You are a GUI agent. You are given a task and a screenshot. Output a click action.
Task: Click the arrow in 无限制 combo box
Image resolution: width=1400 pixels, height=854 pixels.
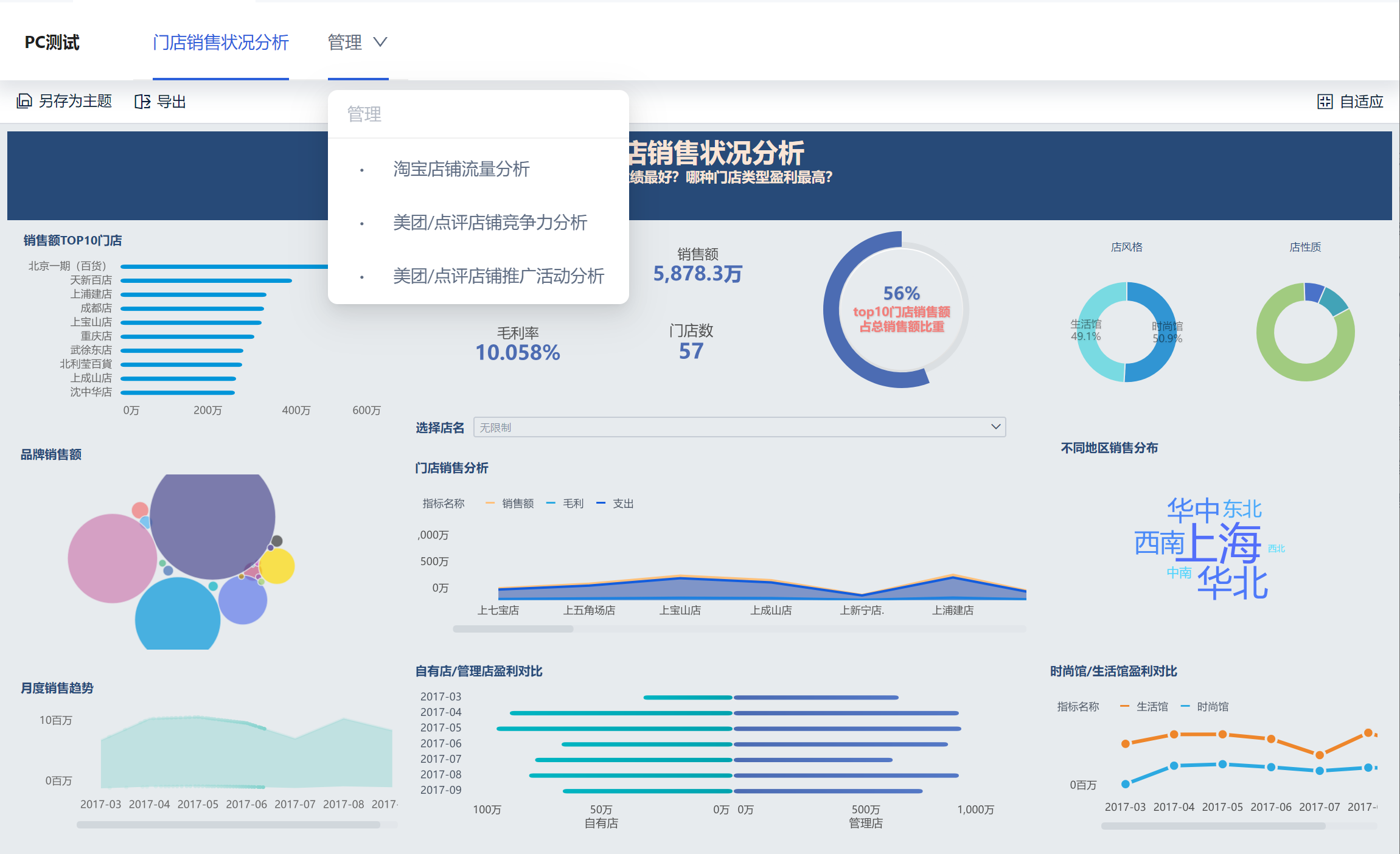(x=995, y=427)
